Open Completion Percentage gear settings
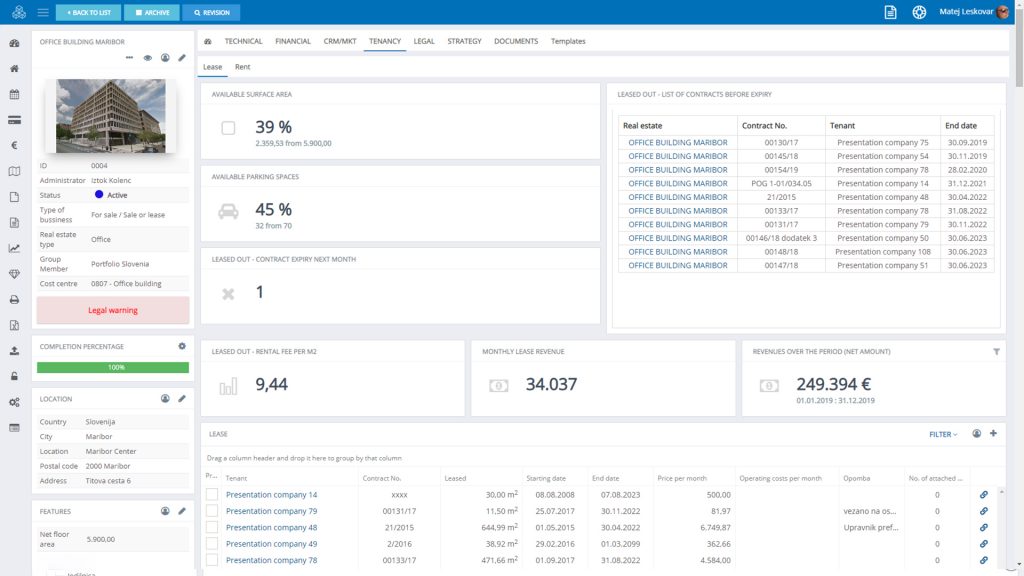The image size is (1024, 576). click(x=182, y=347)
